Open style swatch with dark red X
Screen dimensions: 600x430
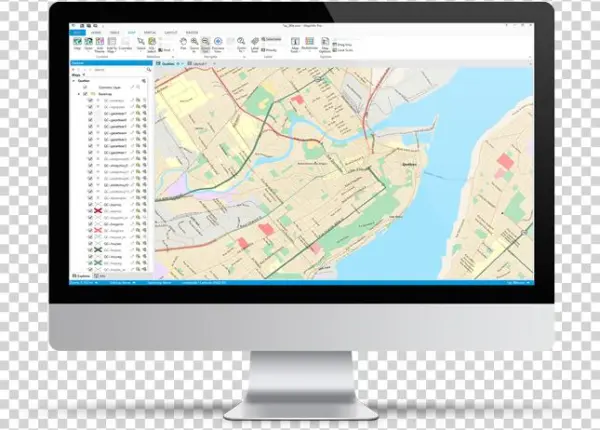click(98, 211)
